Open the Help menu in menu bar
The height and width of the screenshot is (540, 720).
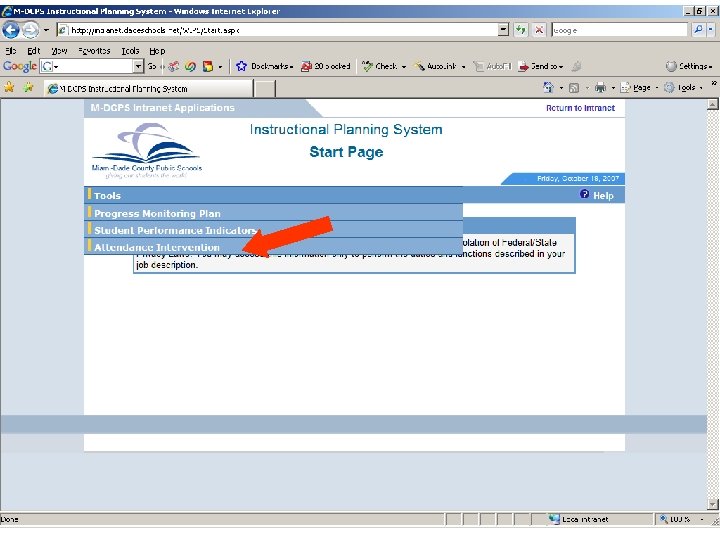point(157,51)
